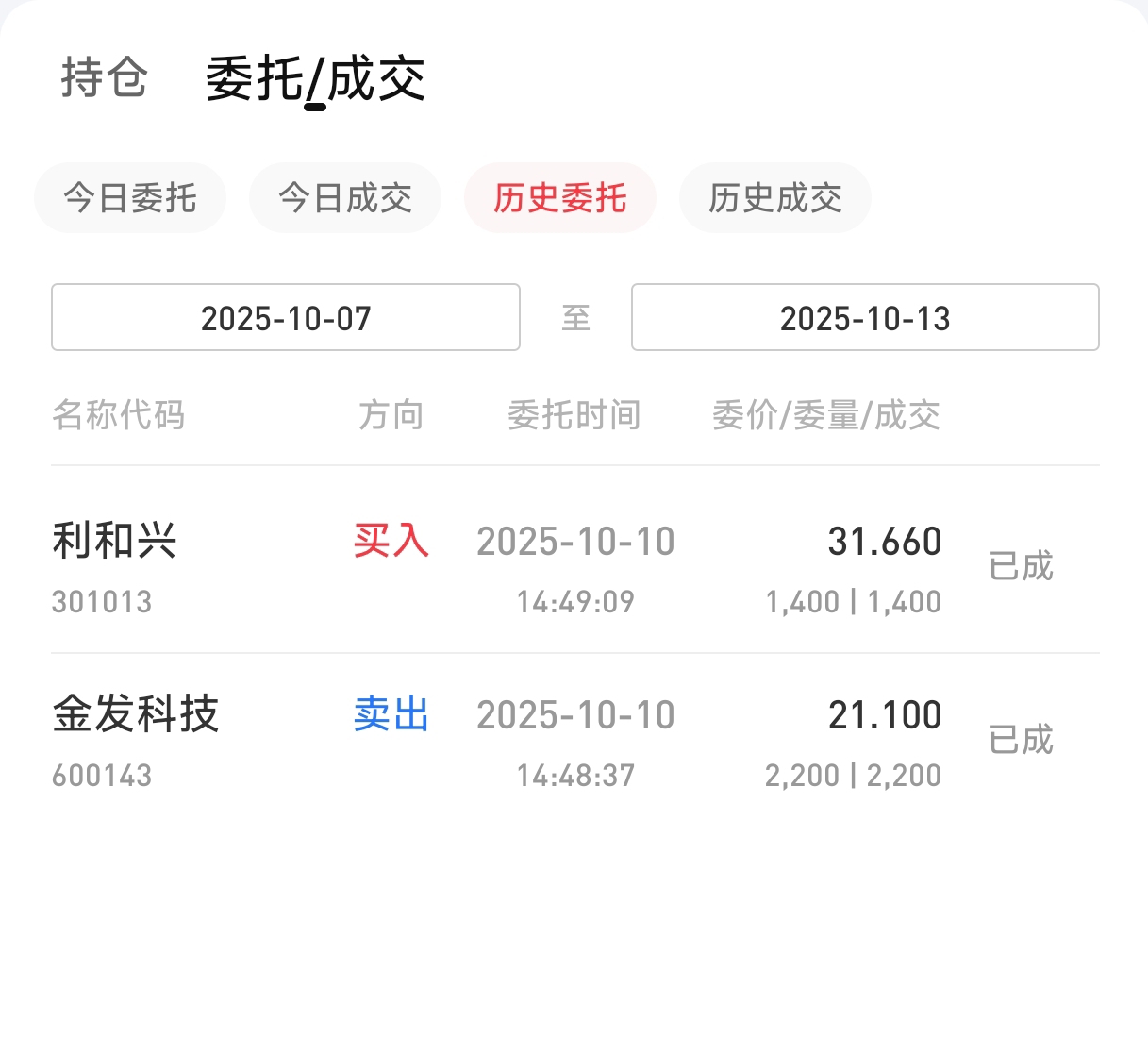Click the 方向 column header
The height and width of the screenshot is (1055, 1148).
[391, 415]
